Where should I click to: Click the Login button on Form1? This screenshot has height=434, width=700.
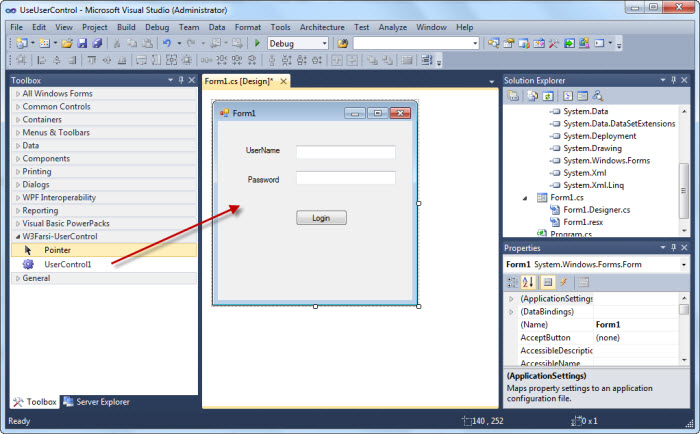click(321, 218)
